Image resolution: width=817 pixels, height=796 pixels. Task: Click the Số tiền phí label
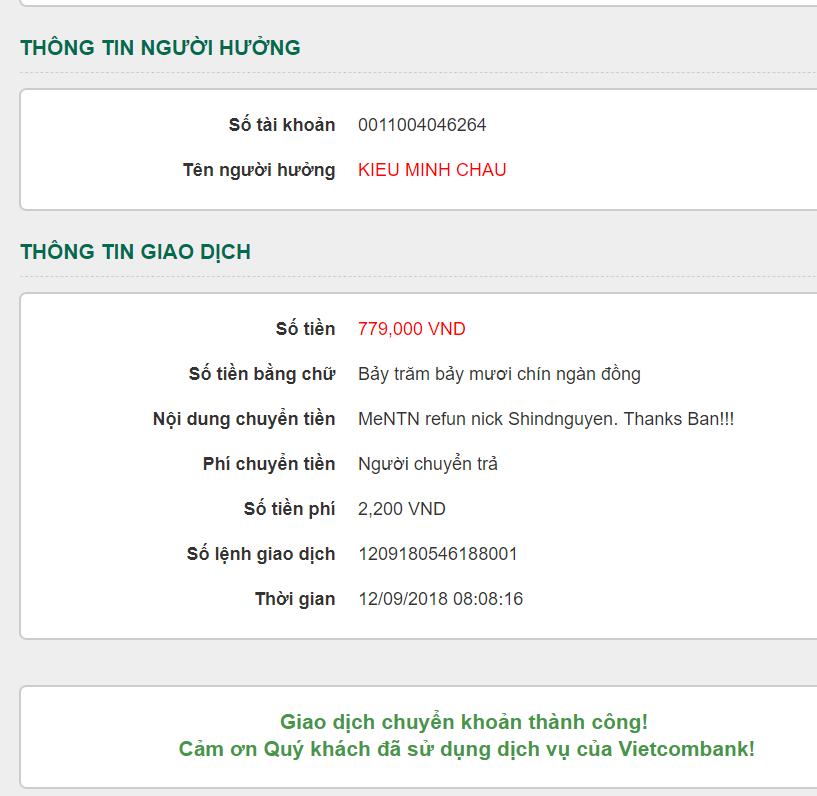[x=289, y=509]
